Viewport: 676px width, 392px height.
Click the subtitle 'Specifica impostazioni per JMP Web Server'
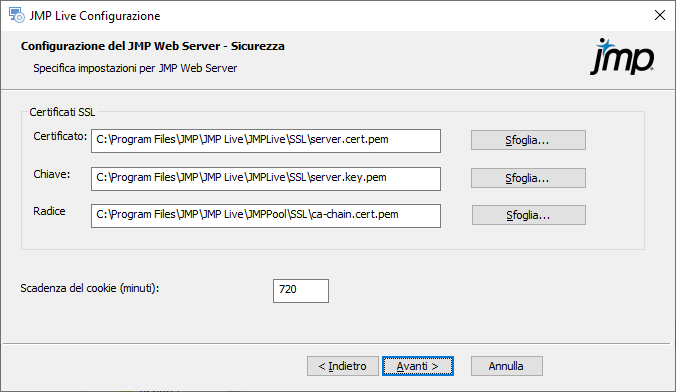pos(135,68)
